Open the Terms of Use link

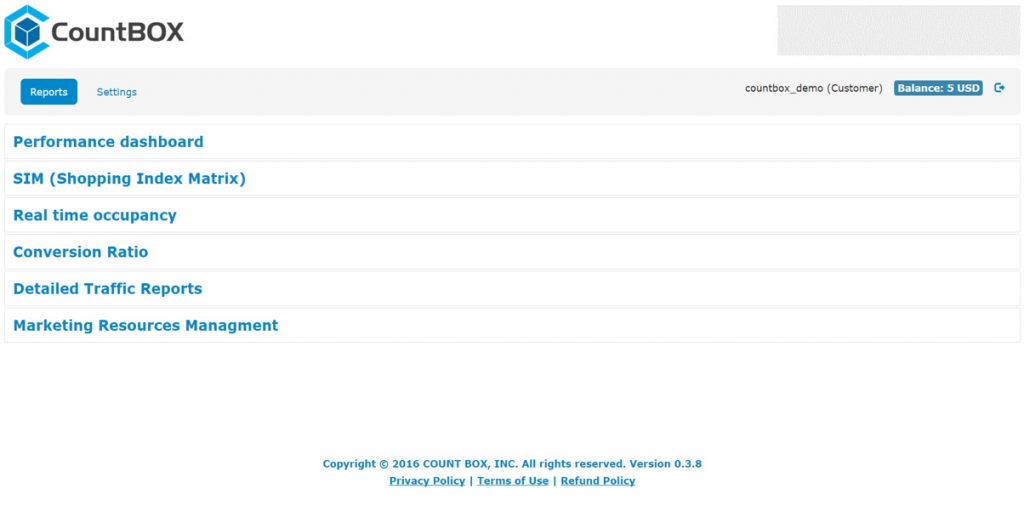[513, 481]
